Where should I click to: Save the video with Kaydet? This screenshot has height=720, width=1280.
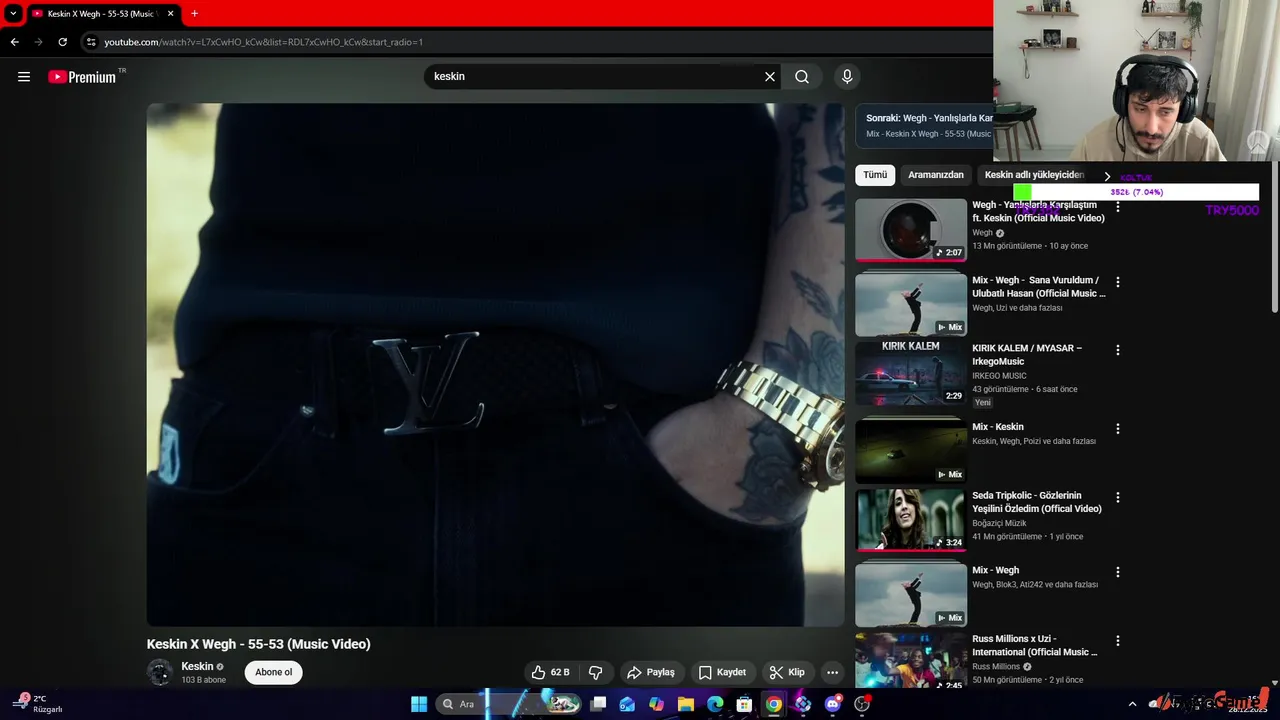click(x=722, y=672)
